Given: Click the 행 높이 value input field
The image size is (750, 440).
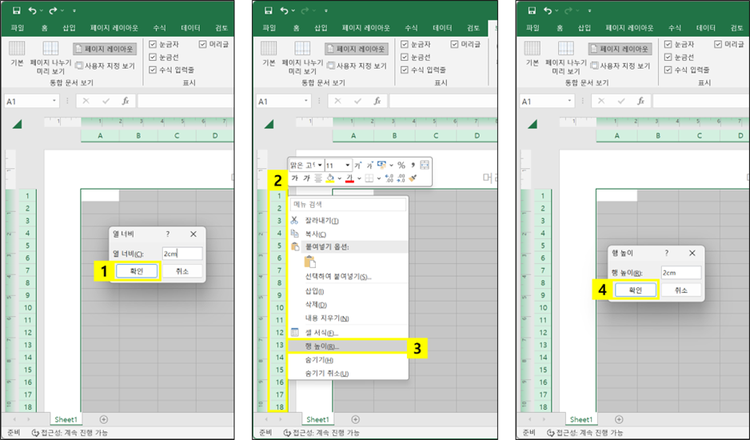Looking at the screenshot, I should [x=681, y=273].
